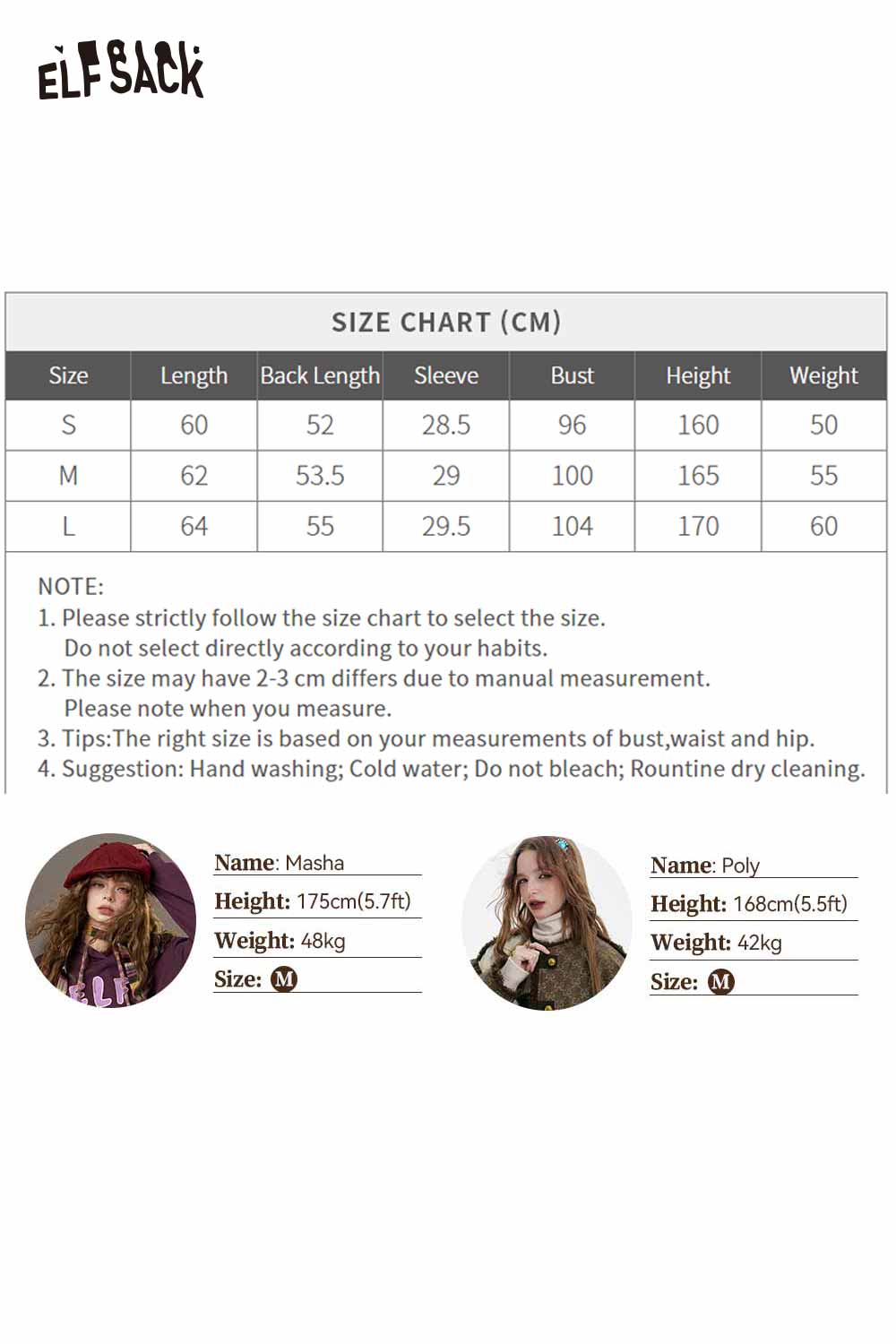Select the Bust column header

click(x=572, y=375)
